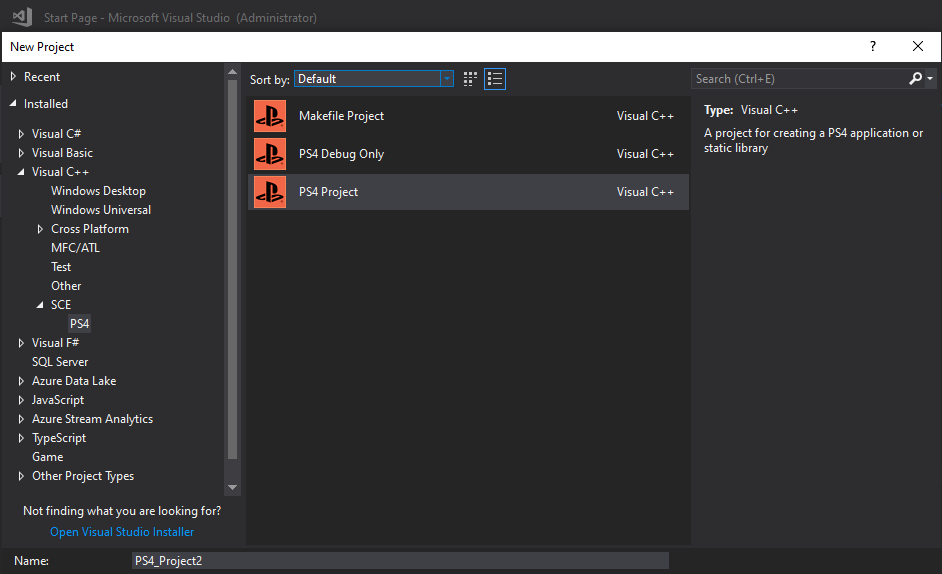
Task: Open the Sort by Default dropdown
Action: coord(374,79)
